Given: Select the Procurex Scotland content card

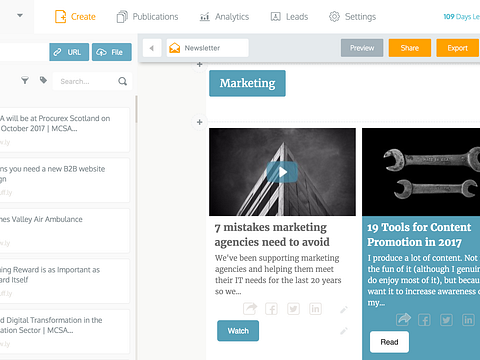Looking at the screenshot, I should coord(64,130).
